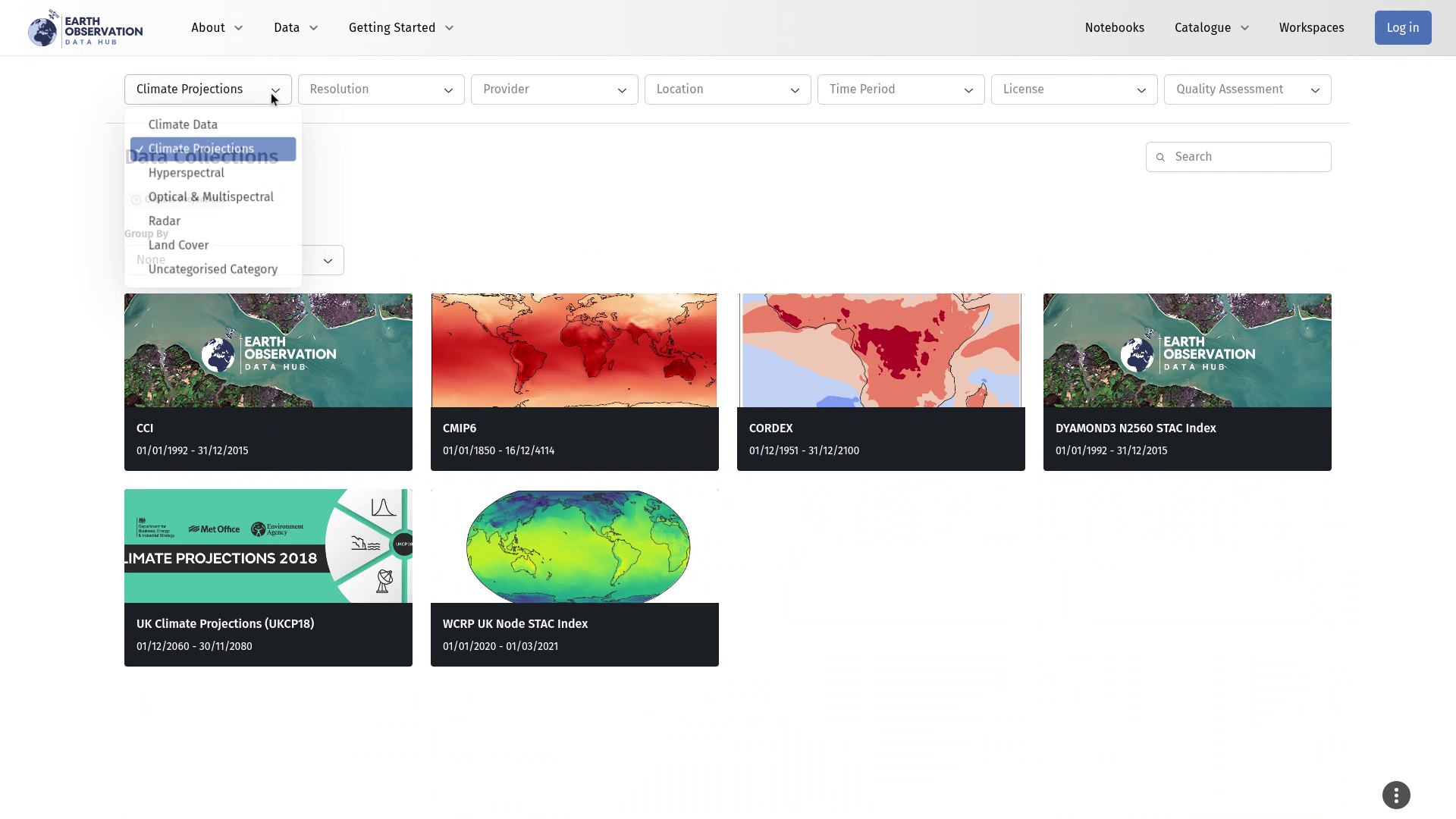This screenshot has width=1456, height=819.
Task: Expand the Provider filter dropdown
Action: tap(554, 89)
